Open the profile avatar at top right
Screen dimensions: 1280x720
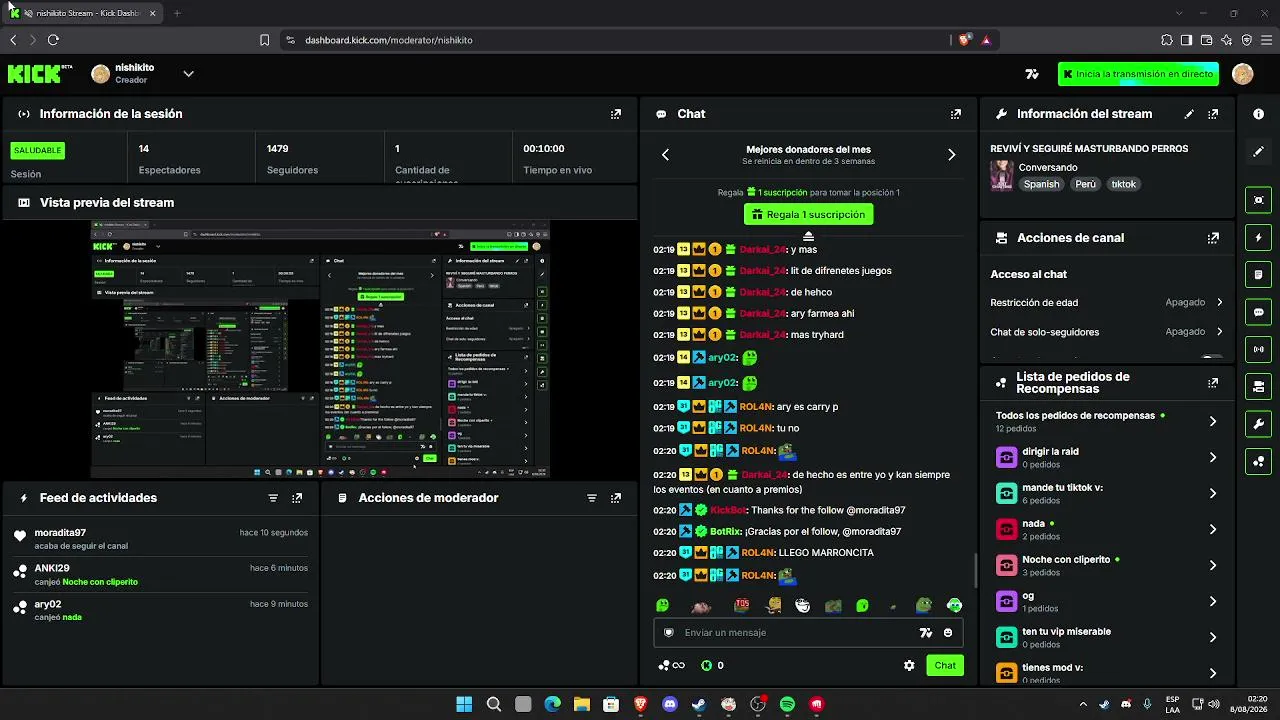tap(1242, 74)
